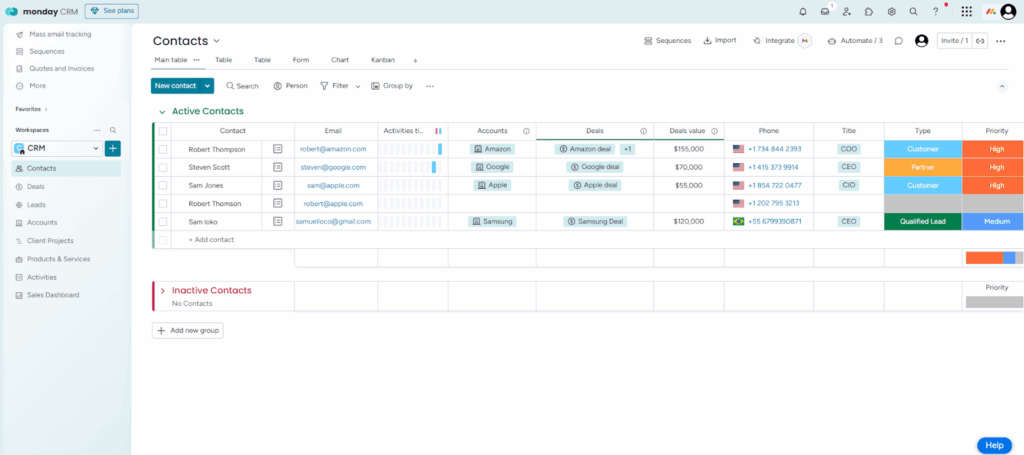Collapse the Active Contacts group
The height and width of the screenshot is (455, 1024).
click(x=162, y=112)
